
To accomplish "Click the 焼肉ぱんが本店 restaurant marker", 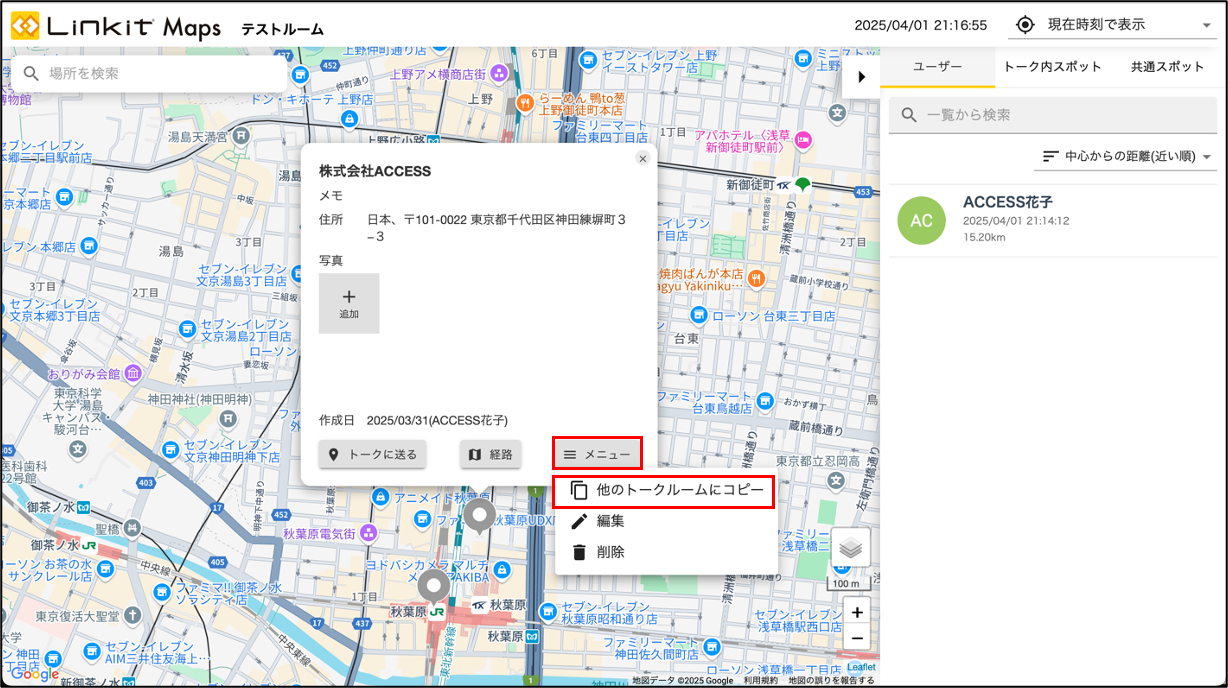I will (x=756, y=279).
